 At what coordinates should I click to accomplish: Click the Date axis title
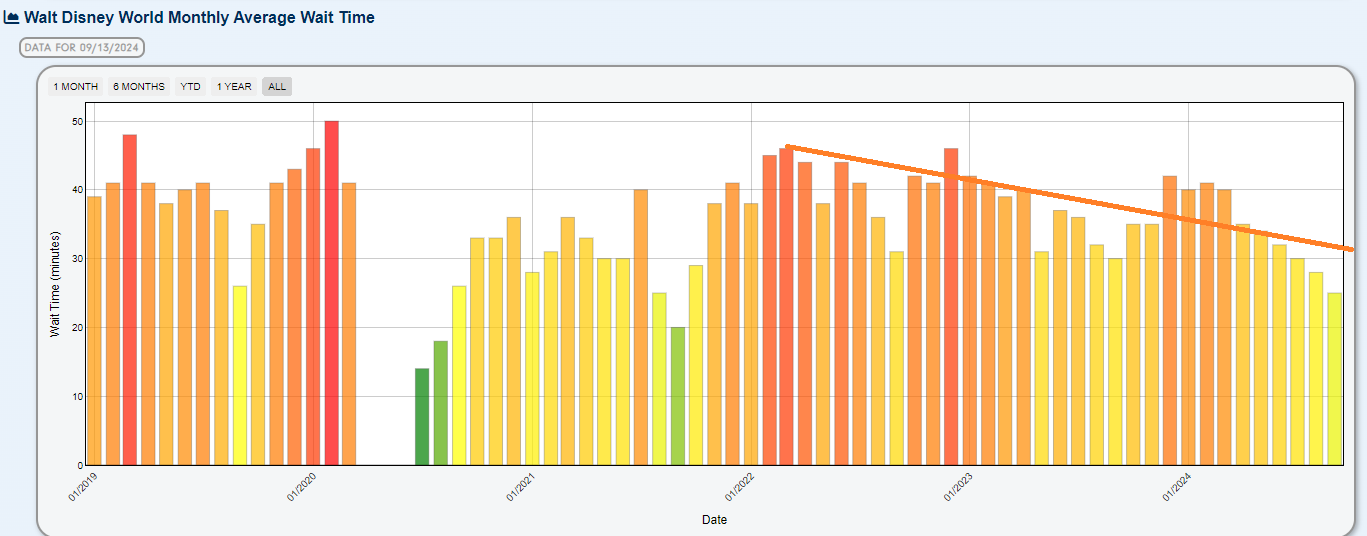pos(714,520)
